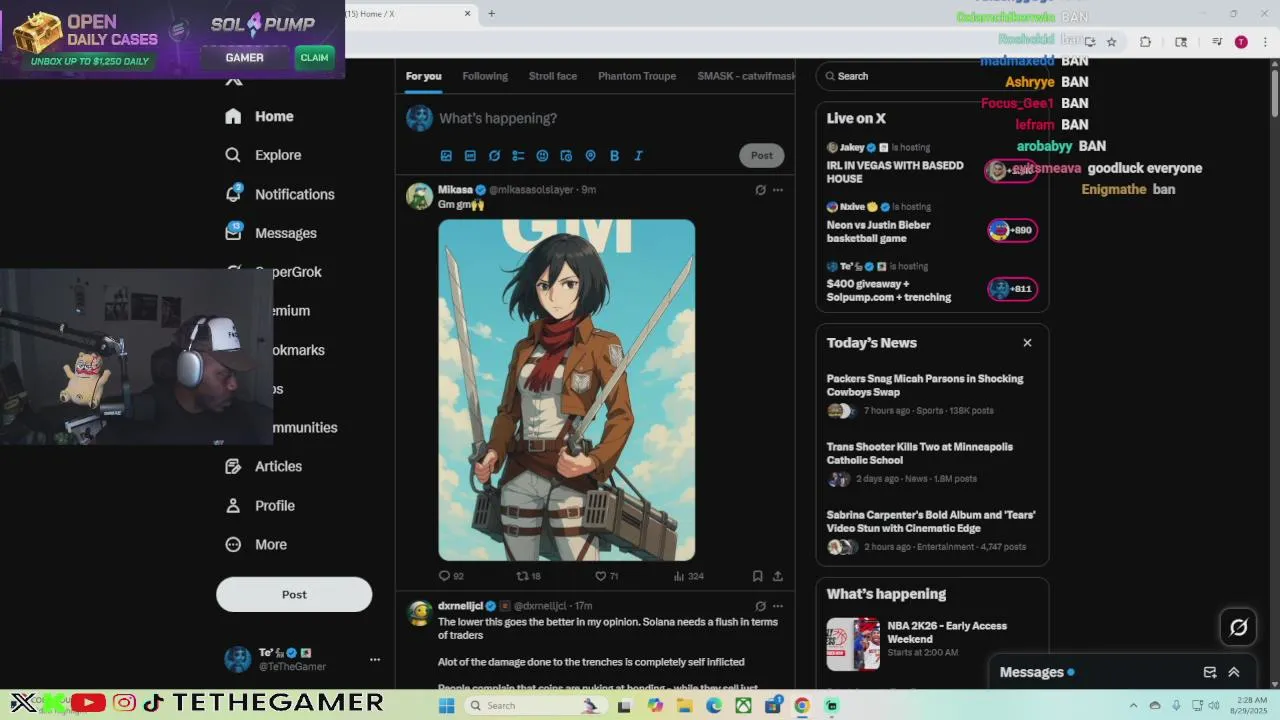Image resolution: width=1280 pixels, height=720 pixels.
Task: Switch to the Stroll face tab
Action: (x=553, y=76)
